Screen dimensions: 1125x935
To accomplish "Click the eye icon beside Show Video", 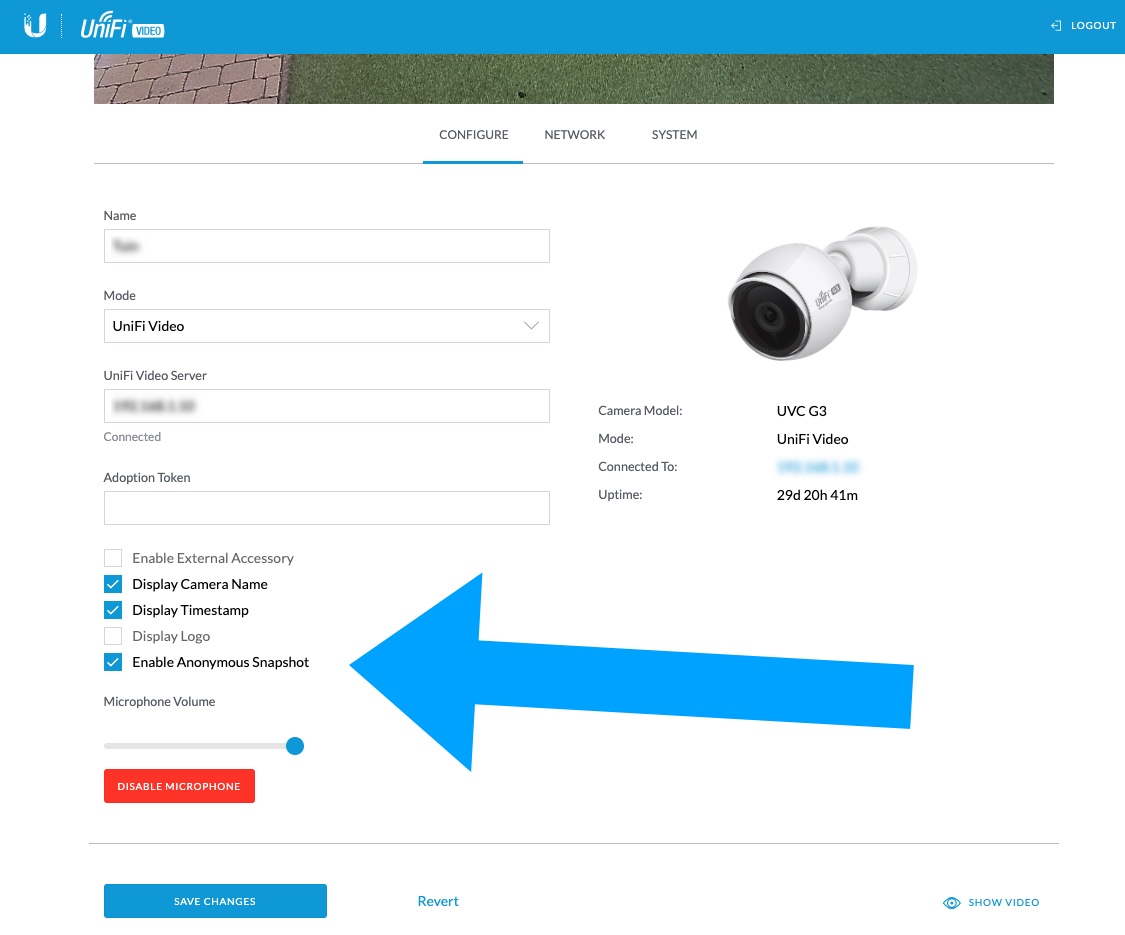I will point(951,903).
